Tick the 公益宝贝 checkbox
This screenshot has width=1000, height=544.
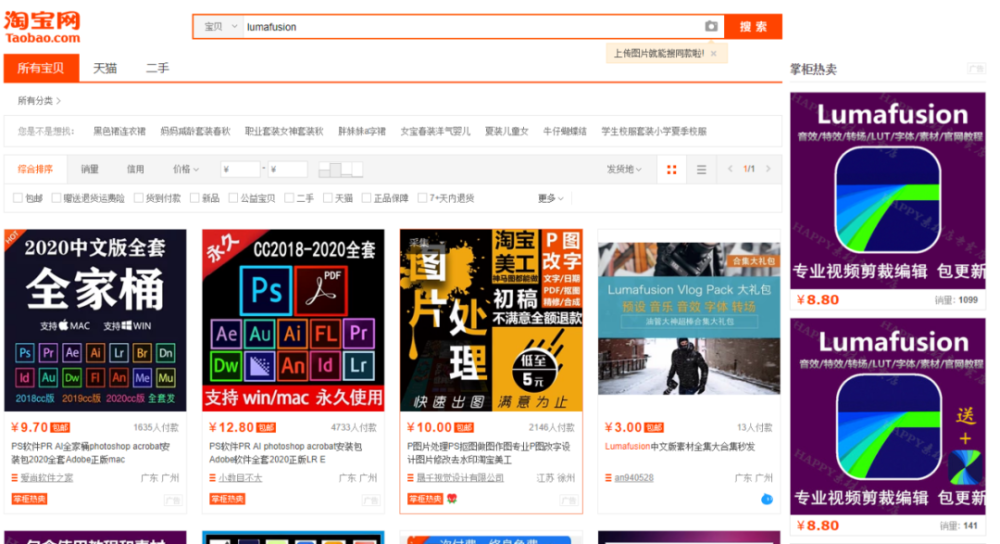pos(233,198)
